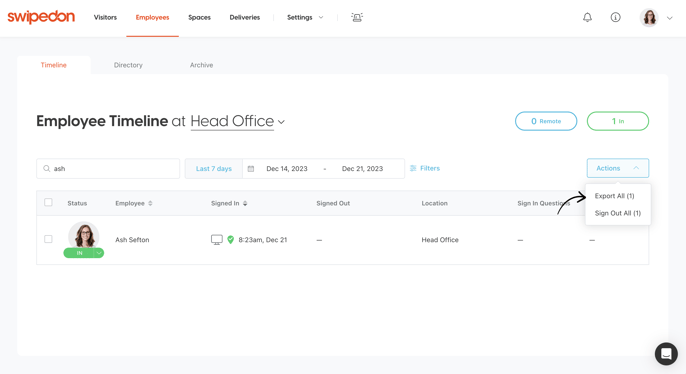686x374 pixels.
Task: Click the green location verified pin icon
Action: (x=231, y=240)
